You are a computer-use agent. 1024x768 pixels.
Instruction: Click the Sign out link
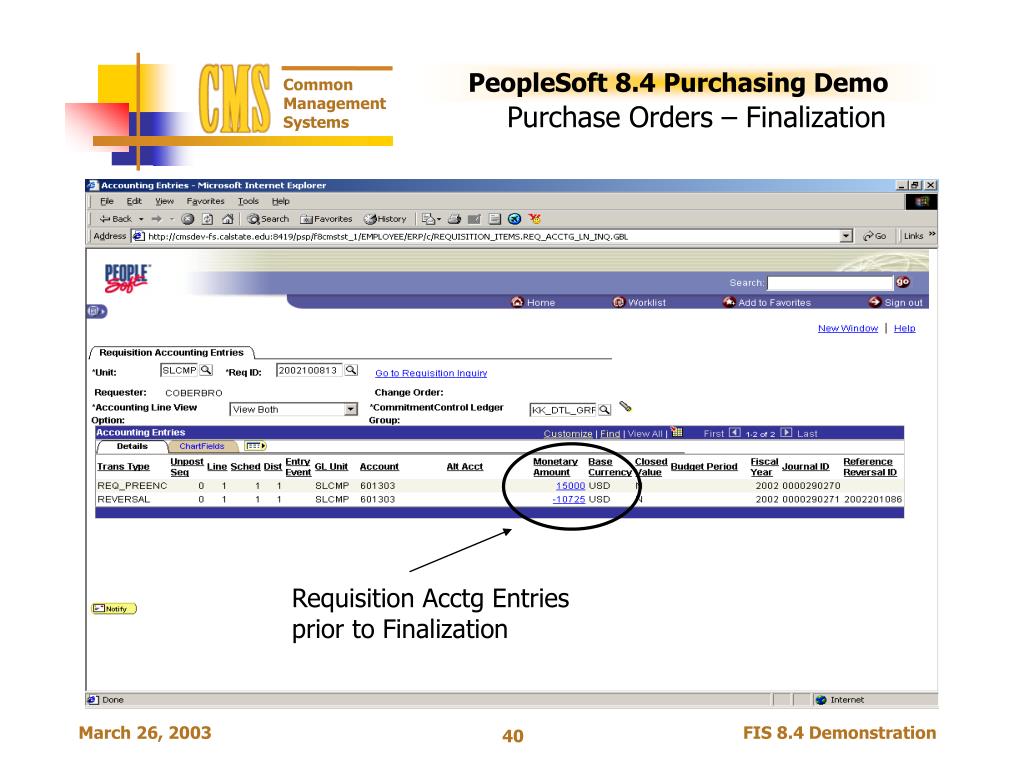[895, 302]
